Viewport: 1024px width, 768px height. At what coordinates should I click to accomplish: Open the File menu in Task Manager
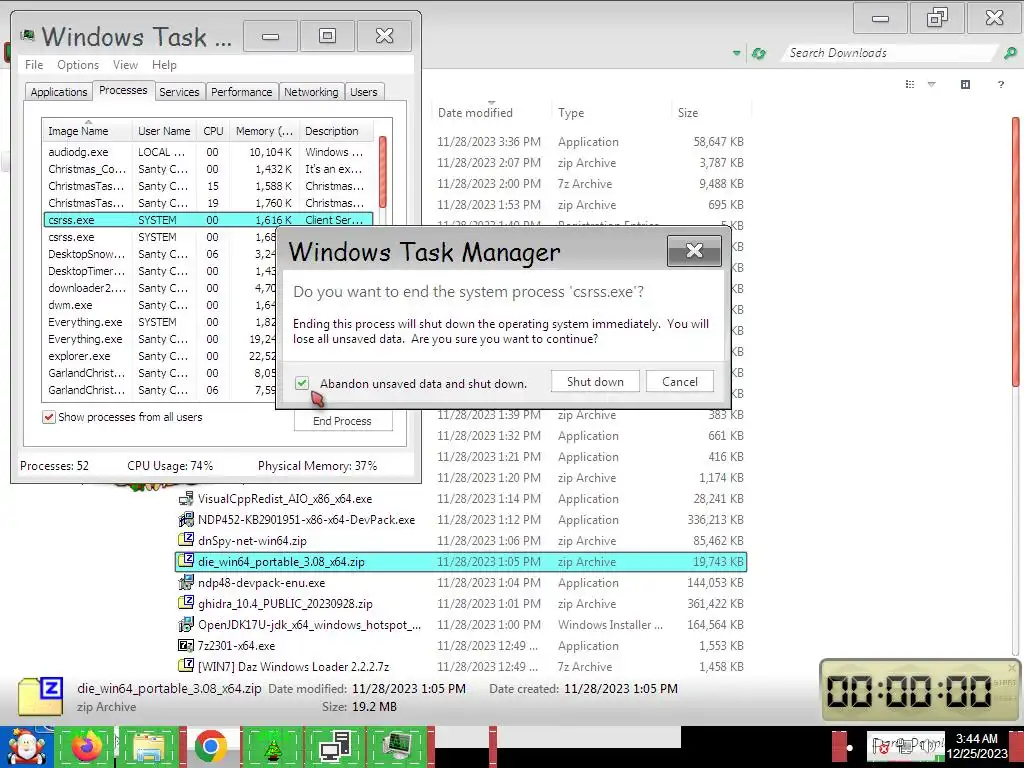pos(34,65)
